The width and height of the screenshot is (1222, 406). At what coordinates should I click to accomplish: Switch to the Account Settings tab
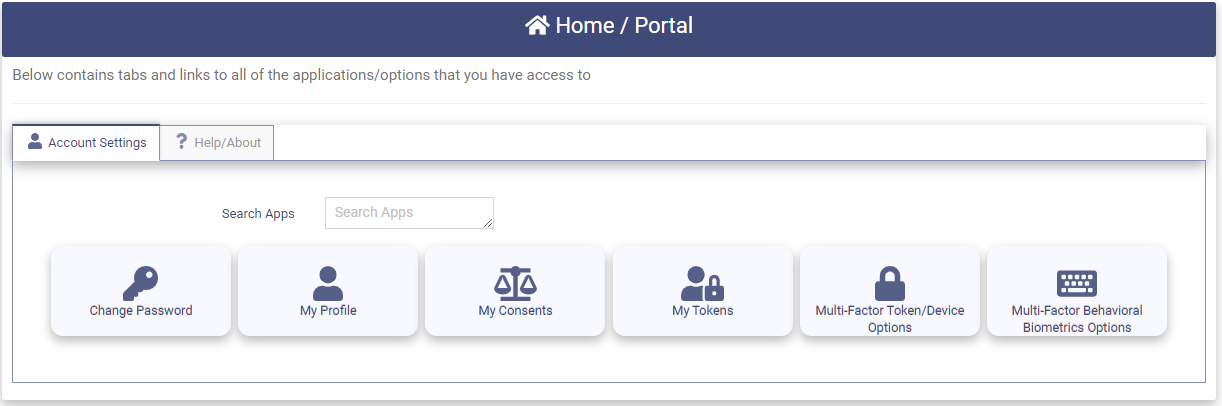pyautogui.click(x=86, y=143)
